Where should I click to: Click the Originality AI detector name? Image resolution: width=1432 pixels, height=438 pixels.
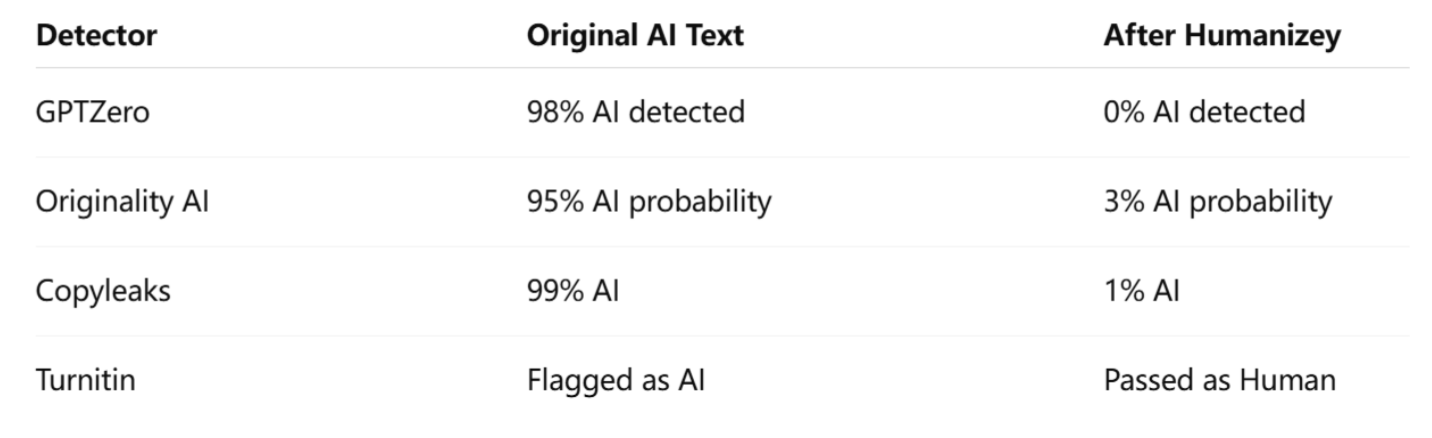(122, 201)
